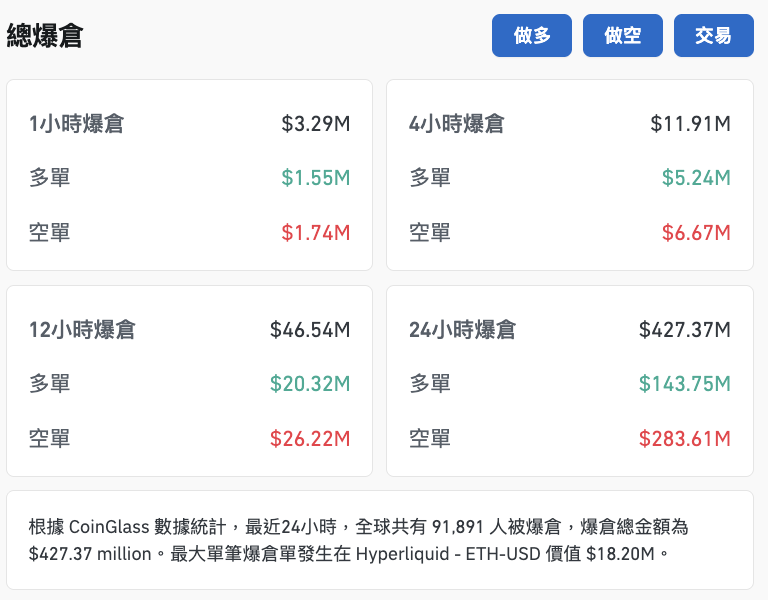Image resolution: width=768 pixels, height=600 pixels.
Task: Click the $1.55M long liquidation value
Action: [316, 178]
